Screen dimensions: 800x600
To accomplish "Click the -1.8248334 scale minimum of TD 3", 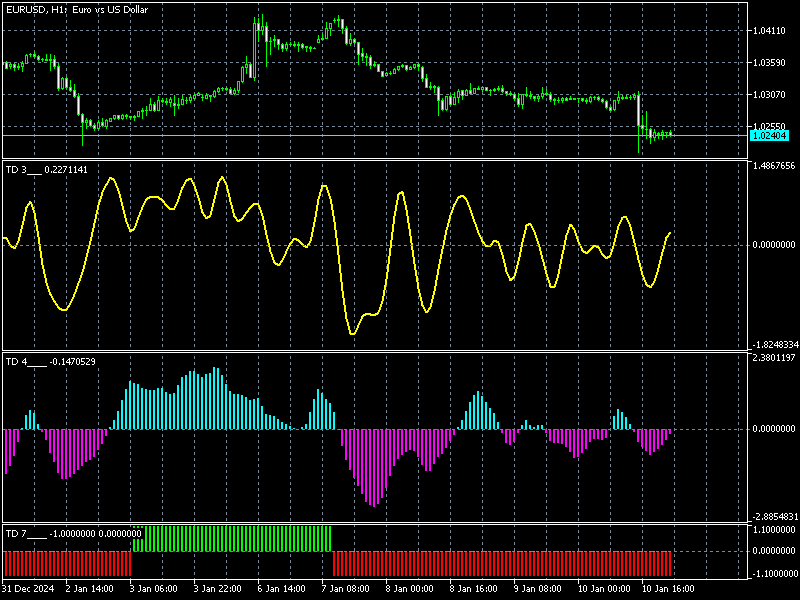I will pyautogui.click(x=774, y=345).
